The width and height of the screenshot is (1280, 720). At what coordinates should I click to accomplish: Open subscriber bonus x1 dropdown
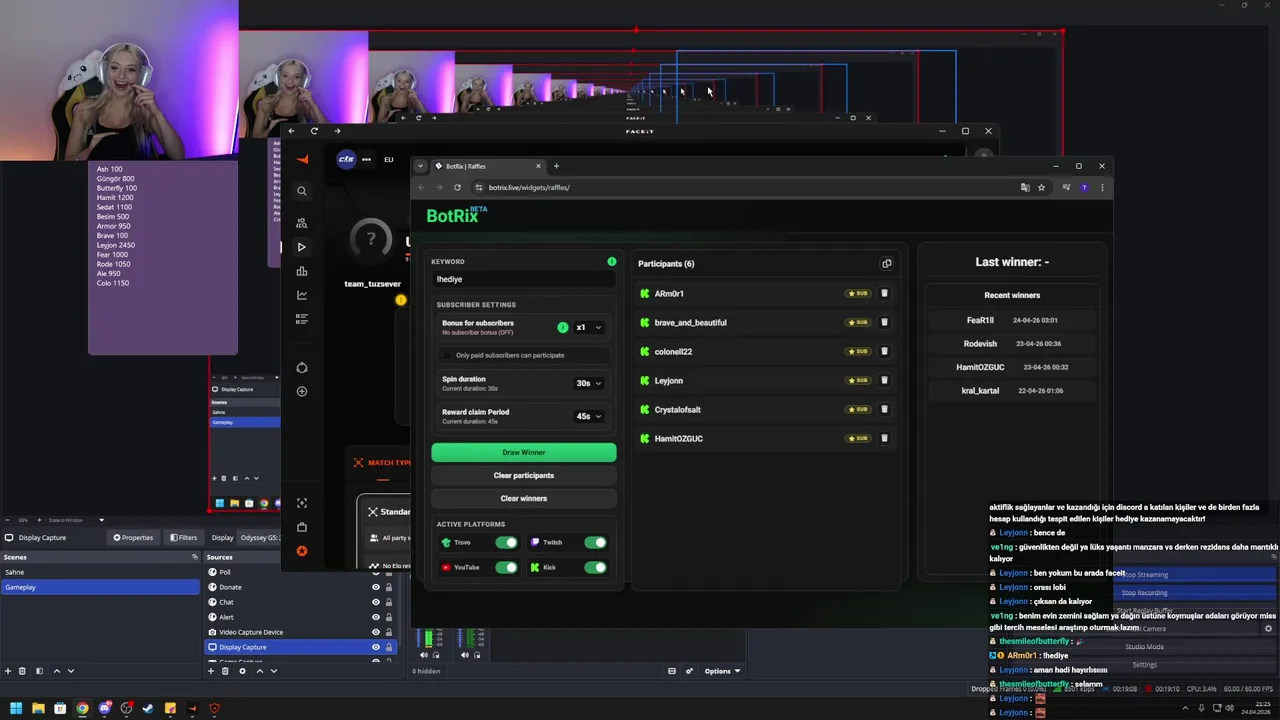point(589,327)
